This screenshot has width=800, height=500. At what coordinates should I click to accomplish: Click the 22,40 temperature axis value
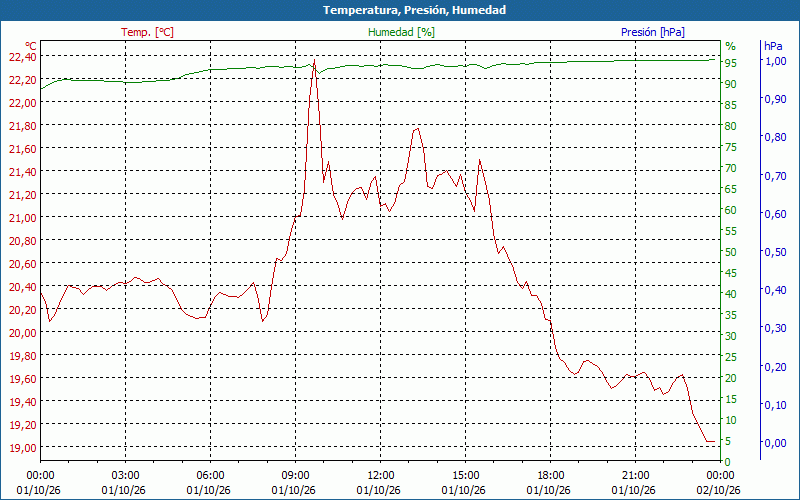(22, 57)
